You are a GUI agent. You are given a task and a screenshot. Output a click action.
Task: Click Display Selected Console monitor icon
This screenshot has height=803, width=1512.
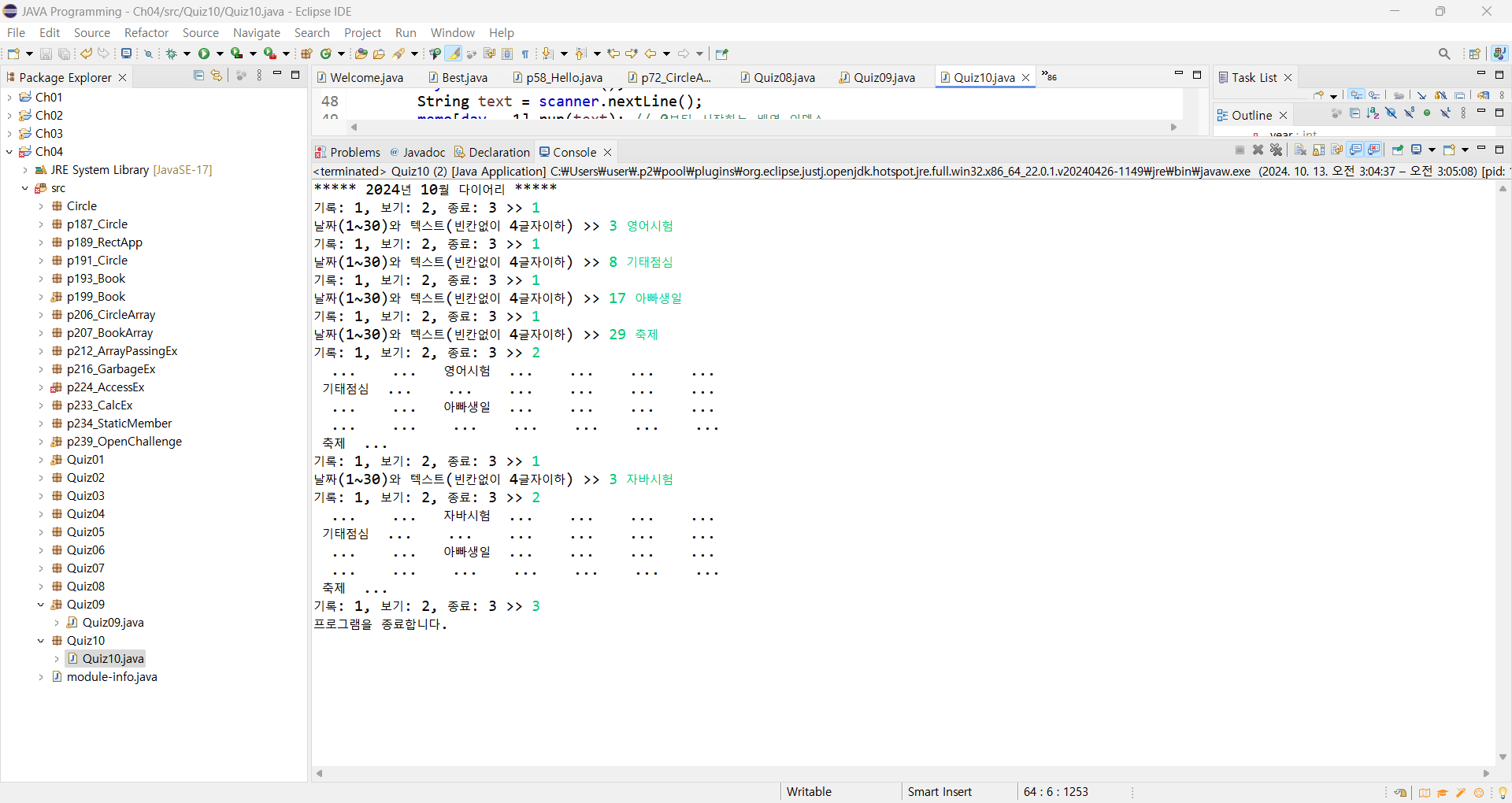[1417, 150]
